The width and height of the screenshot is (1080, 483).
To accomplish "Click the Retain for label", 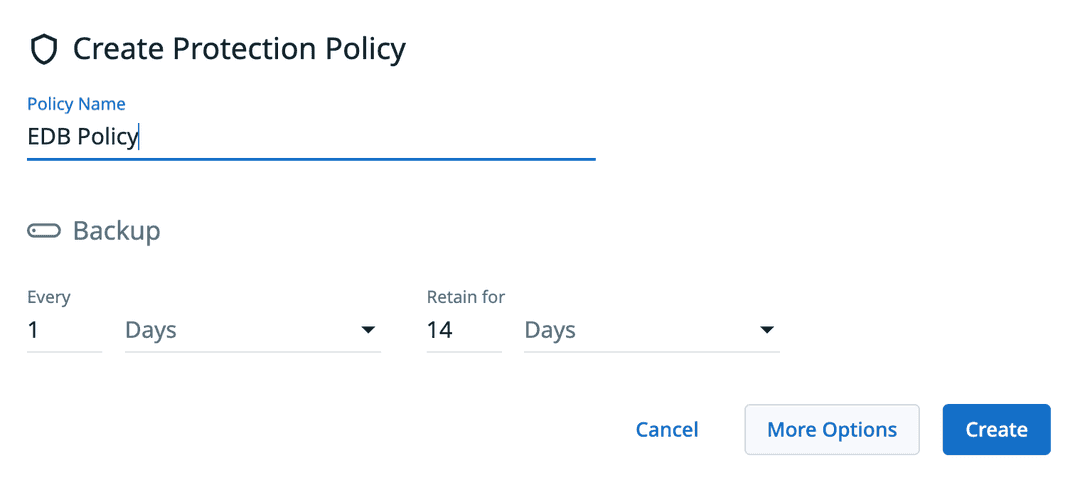I will tap(466, 297).
